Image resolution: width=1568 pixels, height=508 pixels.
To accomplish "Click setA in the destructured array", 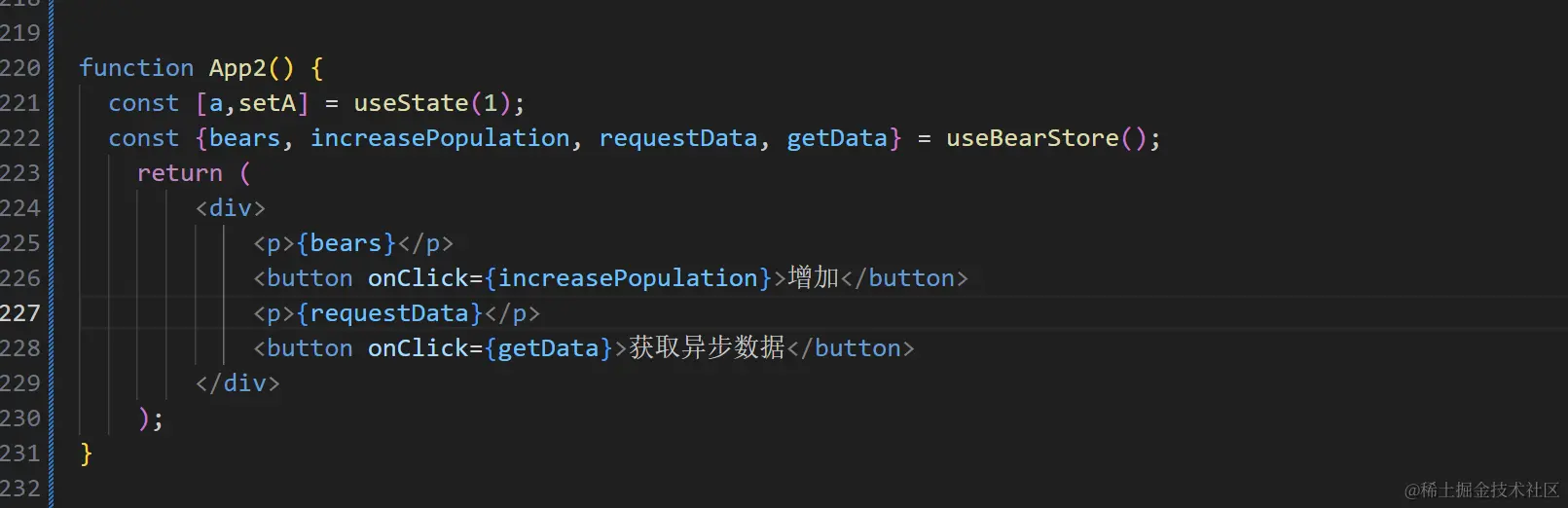I will (x=268, y=103).
